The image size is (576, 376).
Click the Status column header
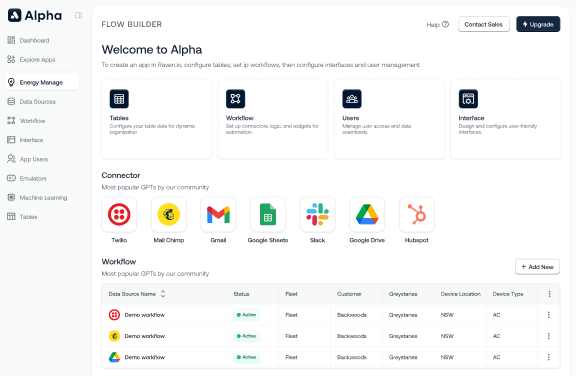[x=241, y=294]
